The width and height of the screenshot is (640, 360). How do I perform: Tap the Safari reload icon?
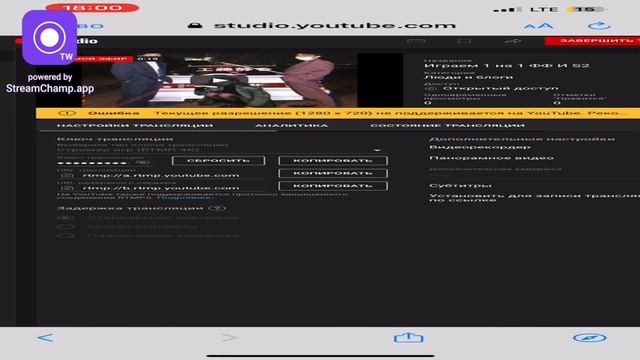coord(599,26)
